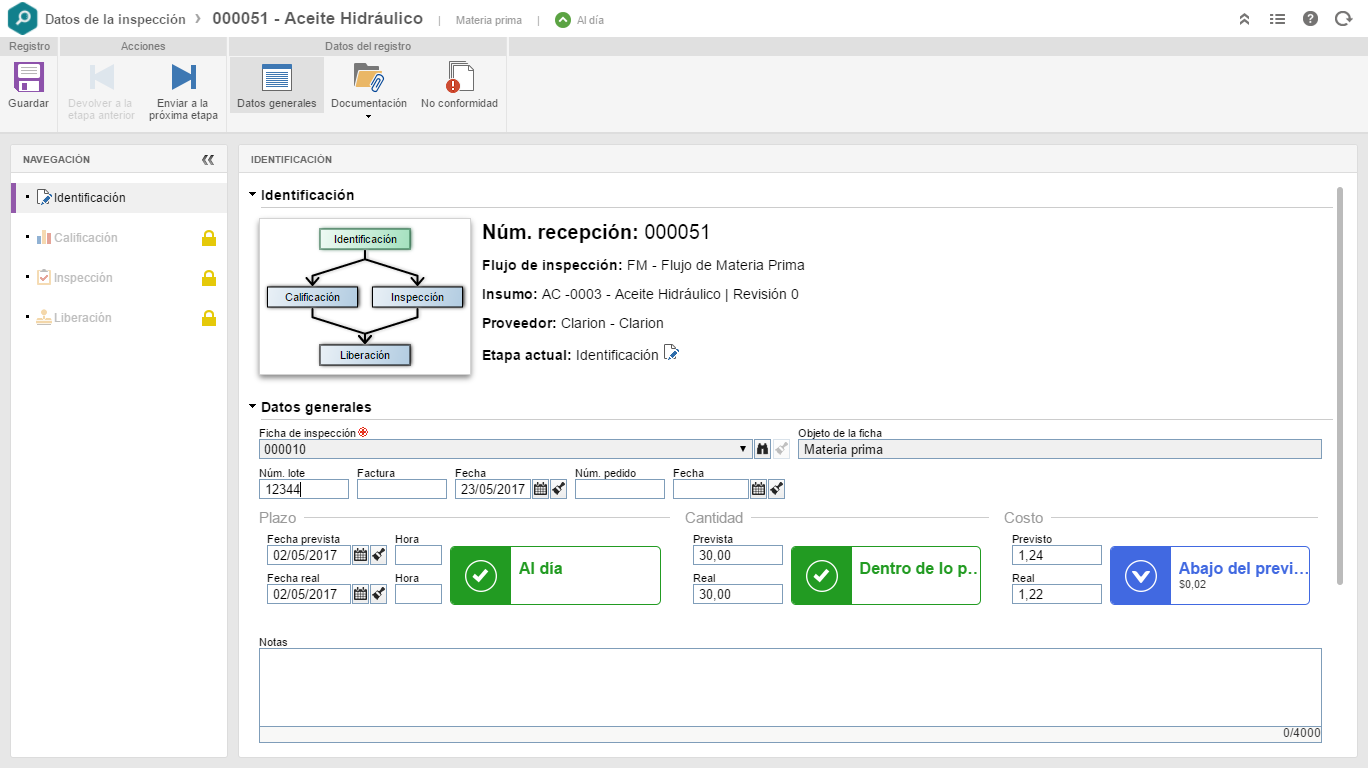Collapse header with double chevron up icon
Viewport: 1368px width, 768px height.
(1245, 19)
